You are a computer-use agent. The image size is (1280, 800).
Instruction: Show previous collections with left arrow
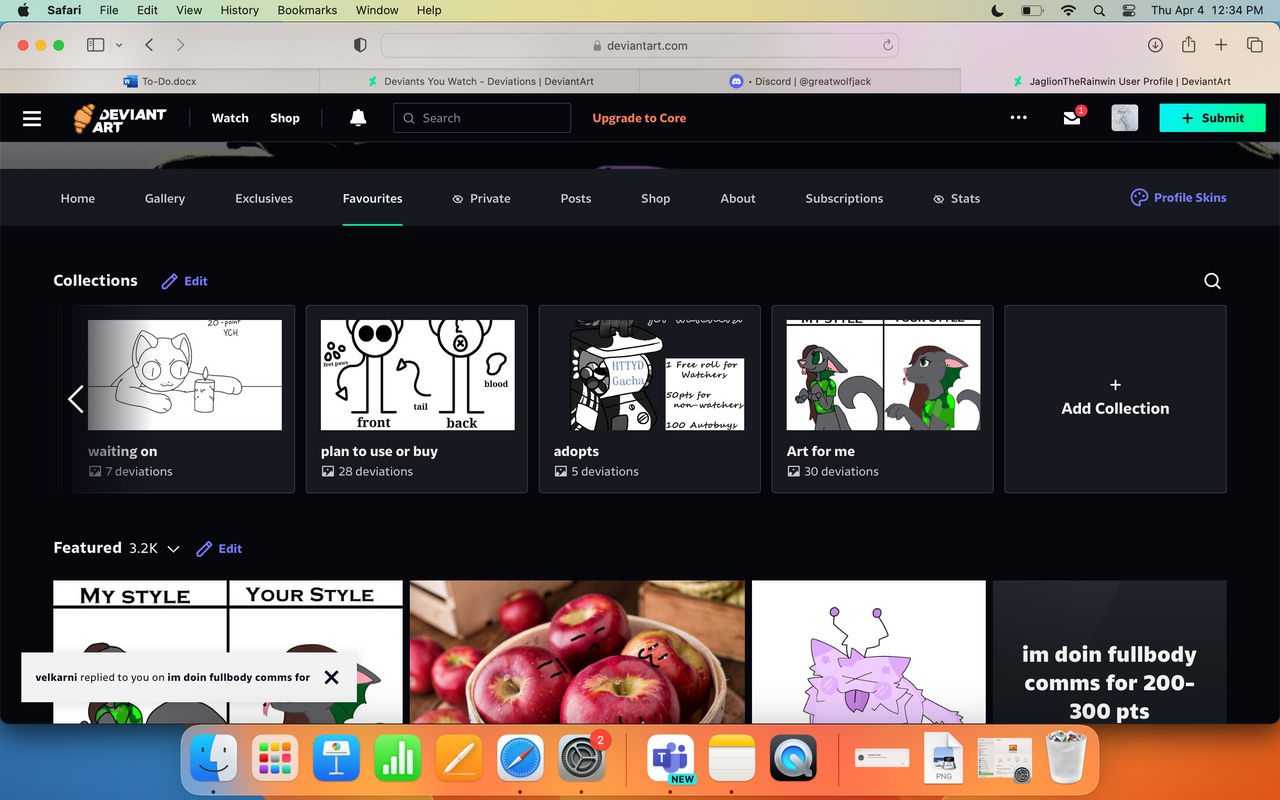[x=75, y=399]
